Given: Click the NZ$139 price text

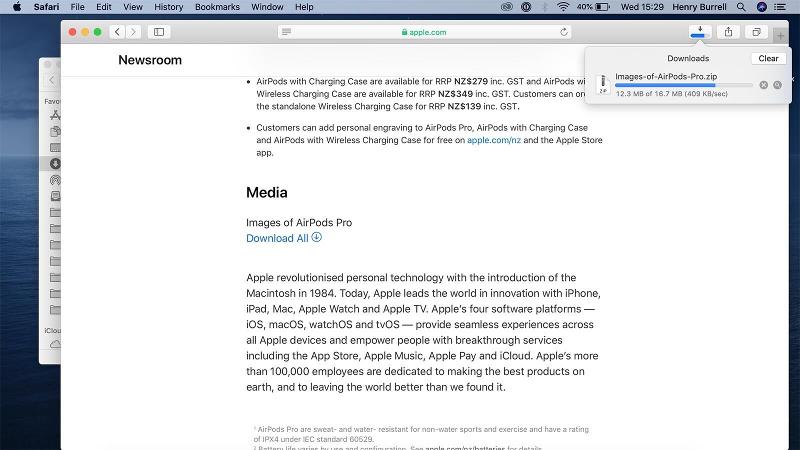Looking at the screenshot, I should pyautogui.click(x=464, y=107).
